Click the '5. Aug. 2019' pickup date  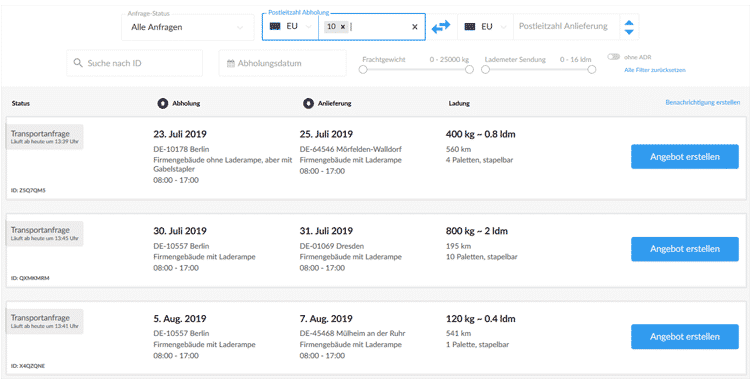(180, 319)
